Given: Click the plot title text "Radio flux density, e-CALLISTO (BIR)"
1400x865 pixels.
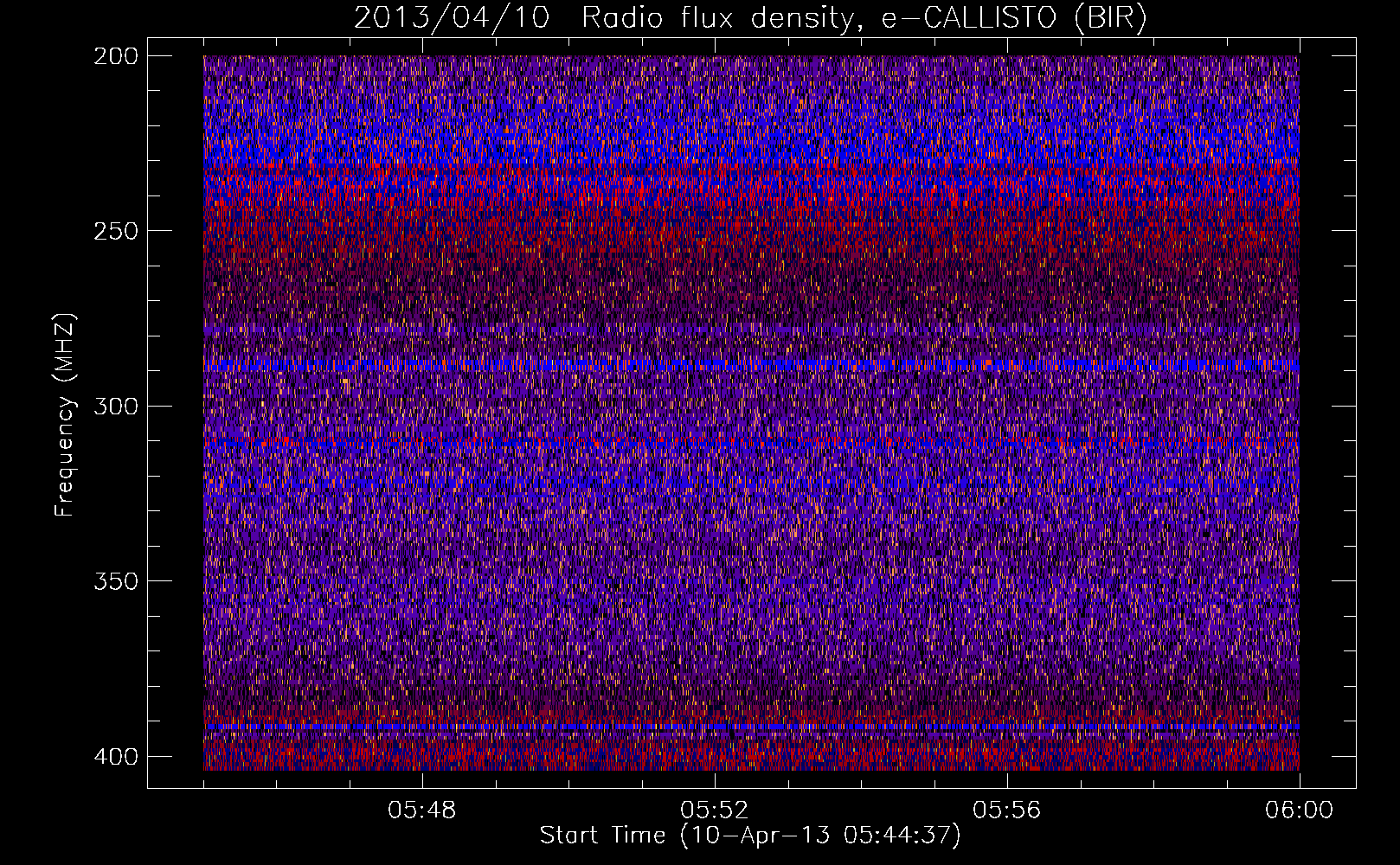Looking at the screenshot, I should [x=864, y=18].
